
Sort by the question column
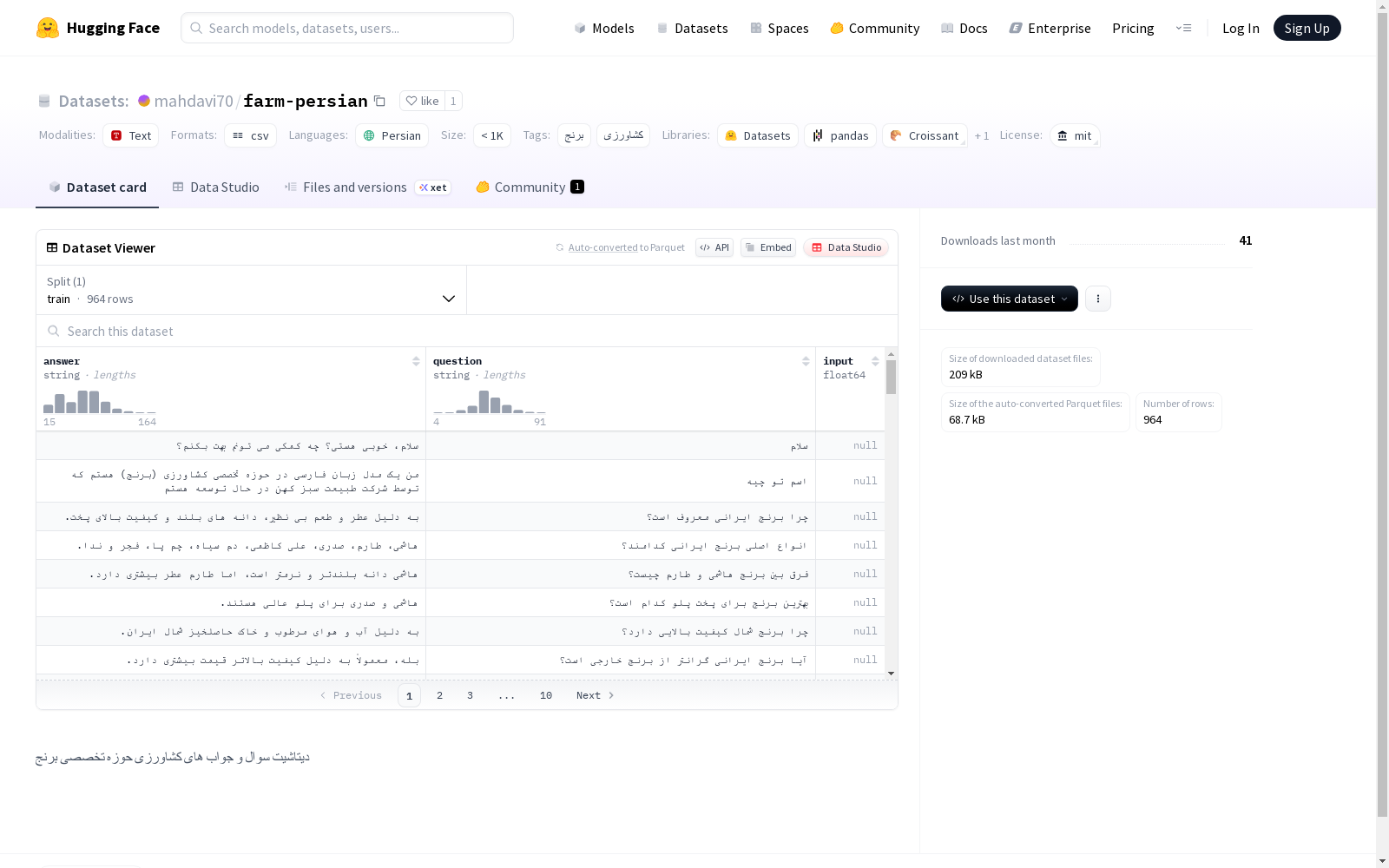[x=806, y=361]
